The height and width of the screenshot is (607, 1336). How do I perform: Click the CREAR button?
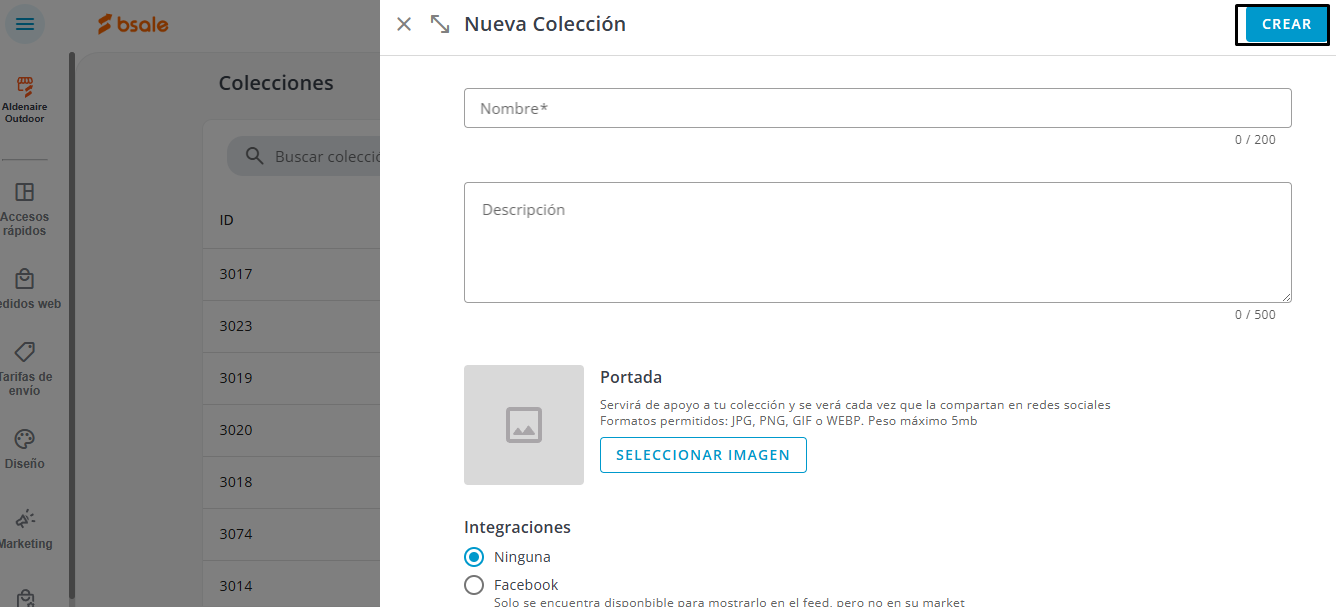pos(1286,25)
